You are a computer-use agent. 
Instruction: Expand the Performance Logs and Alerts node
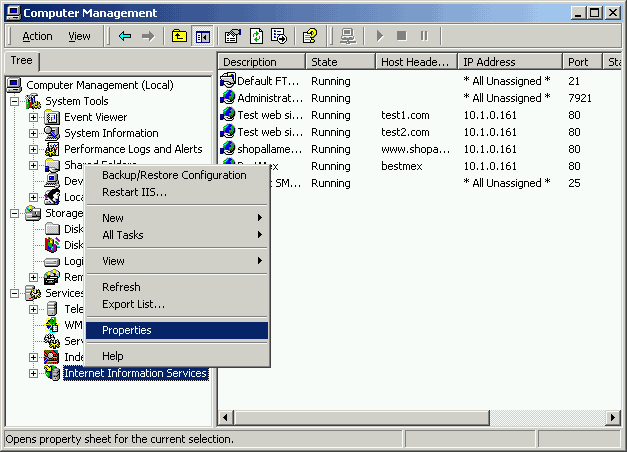tap(33, 149)
